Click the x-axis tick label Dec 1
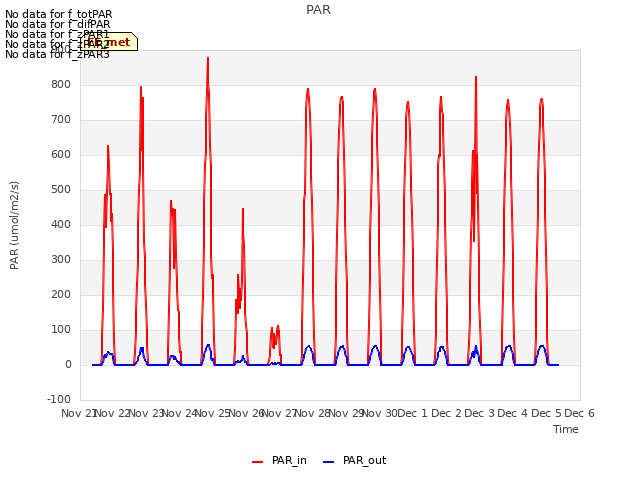The width and height of the screenshot is (640, 480). click(x=412, y=413)
